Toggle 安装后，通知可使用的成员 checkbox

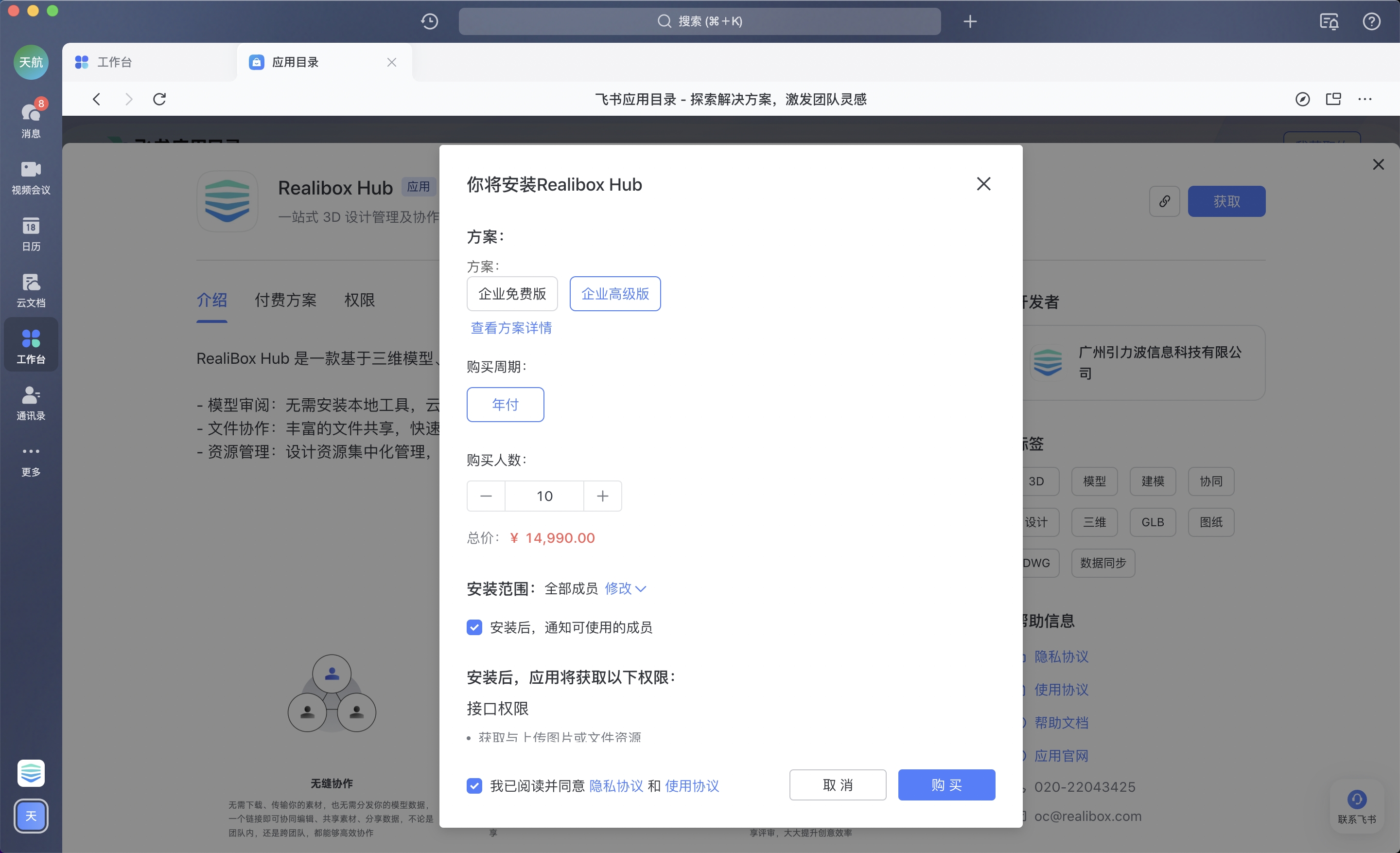click(x=474, y=627)
